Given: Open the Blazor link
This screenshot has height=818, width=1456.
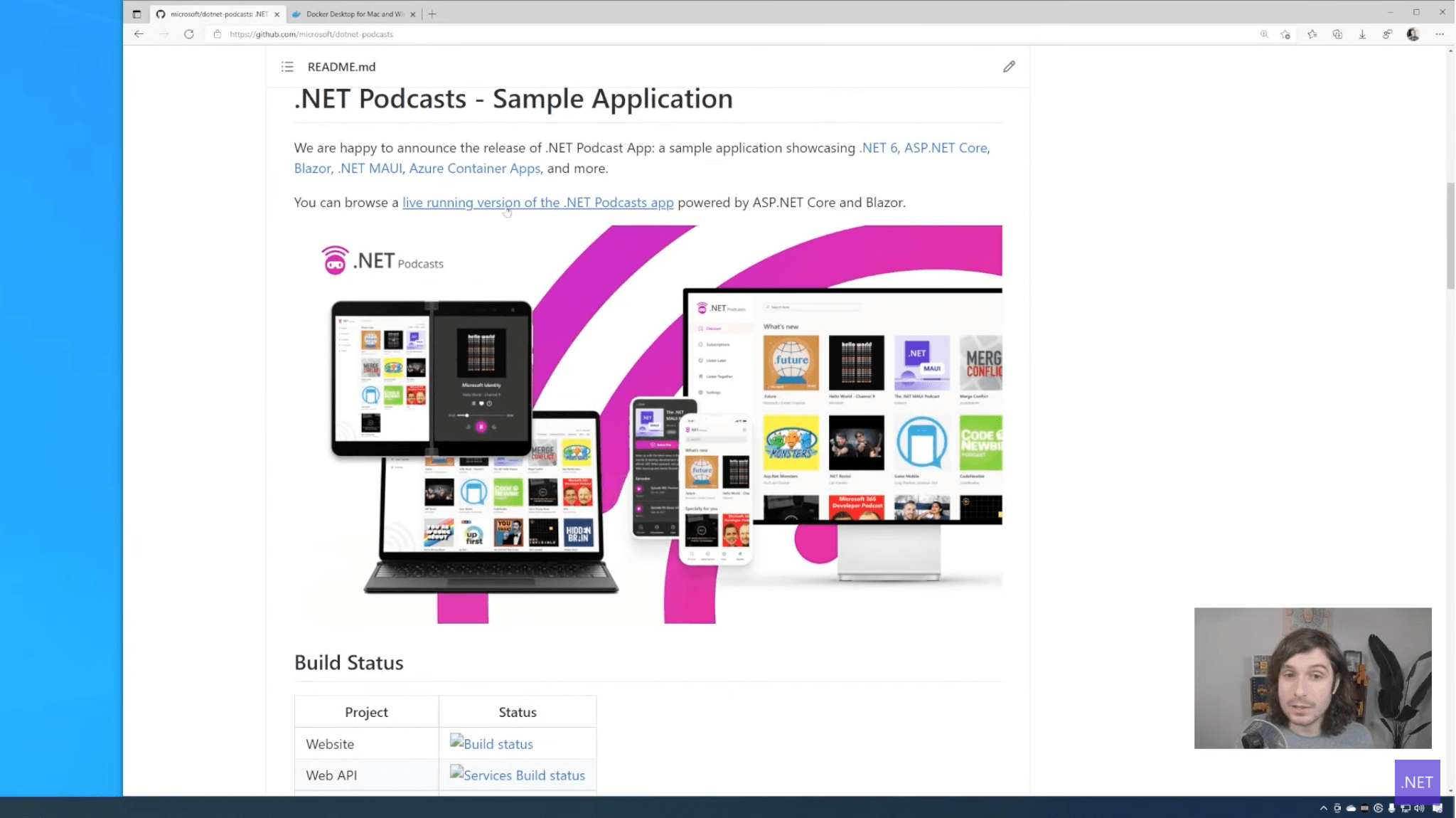Looking at the screenshot, I should (312, 169).
